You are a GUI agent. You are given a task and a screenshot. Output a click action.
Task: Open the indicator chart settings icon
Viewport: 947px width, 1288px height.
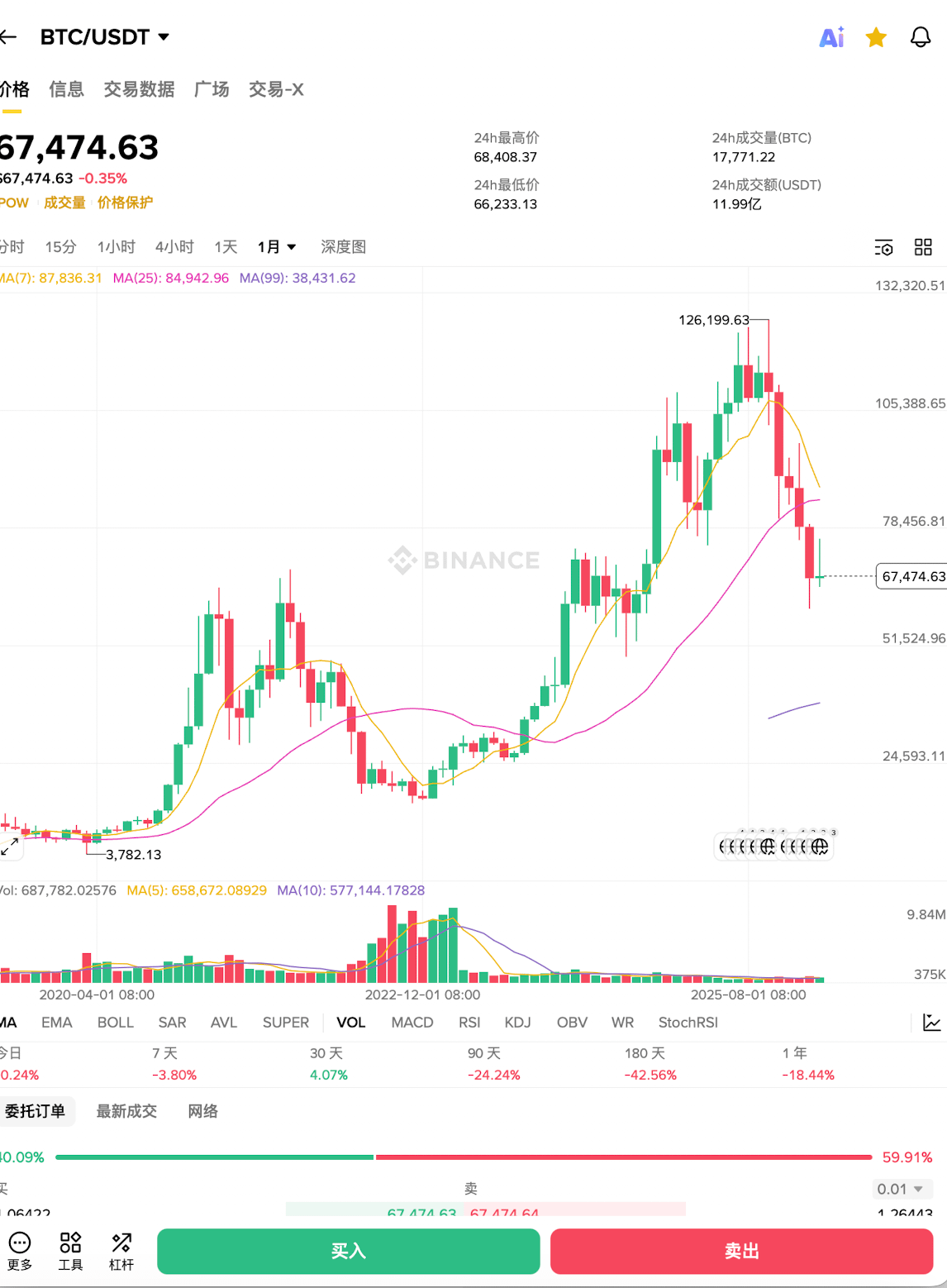[x=931, y=1023]
